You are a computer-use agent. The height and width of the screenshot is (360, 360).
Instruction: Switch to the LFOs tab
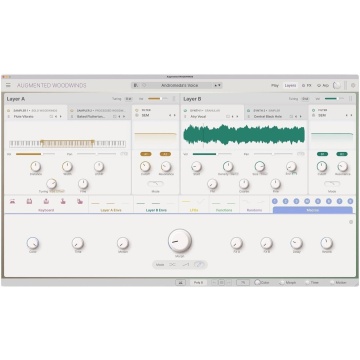tap(194, 210)
